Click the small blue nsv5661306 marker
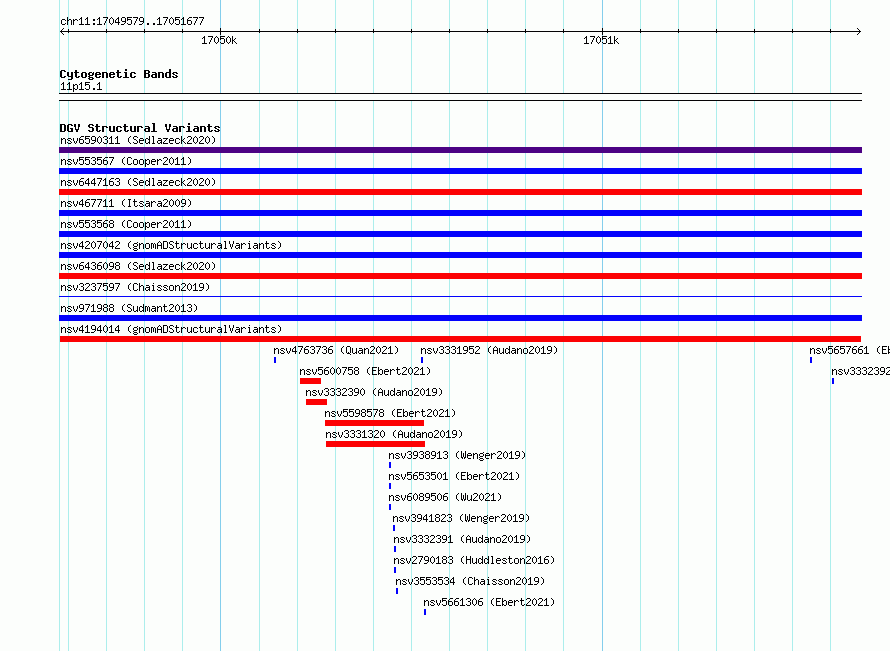This screenshot has width=890, height=651. pyautogui.click(x=425, y=612)
